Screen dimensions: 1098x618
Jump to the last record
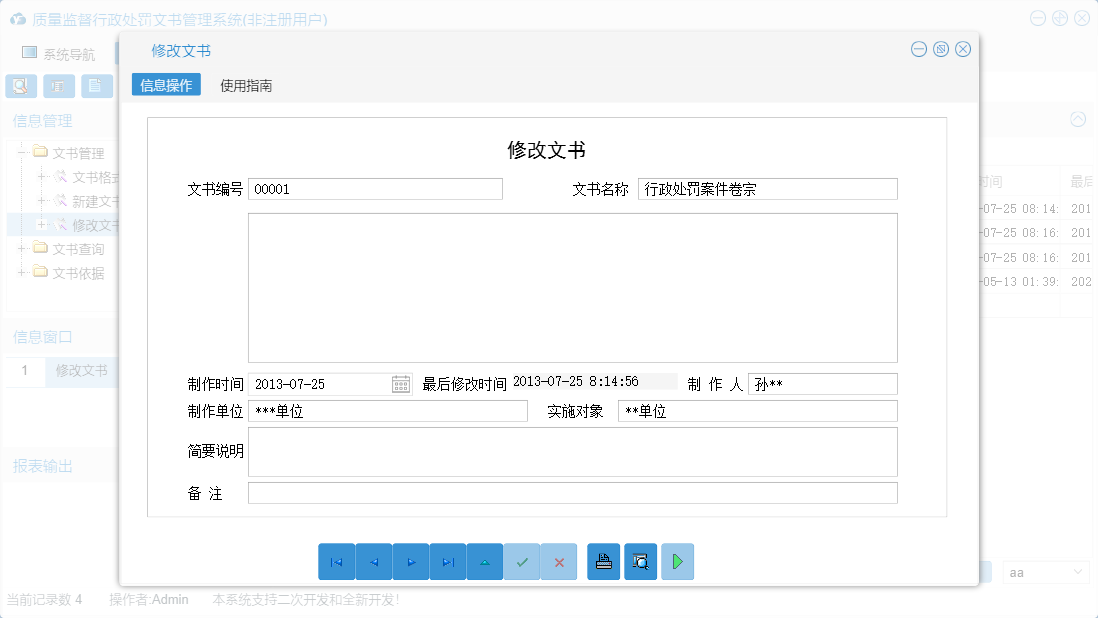tap(448, 561)
